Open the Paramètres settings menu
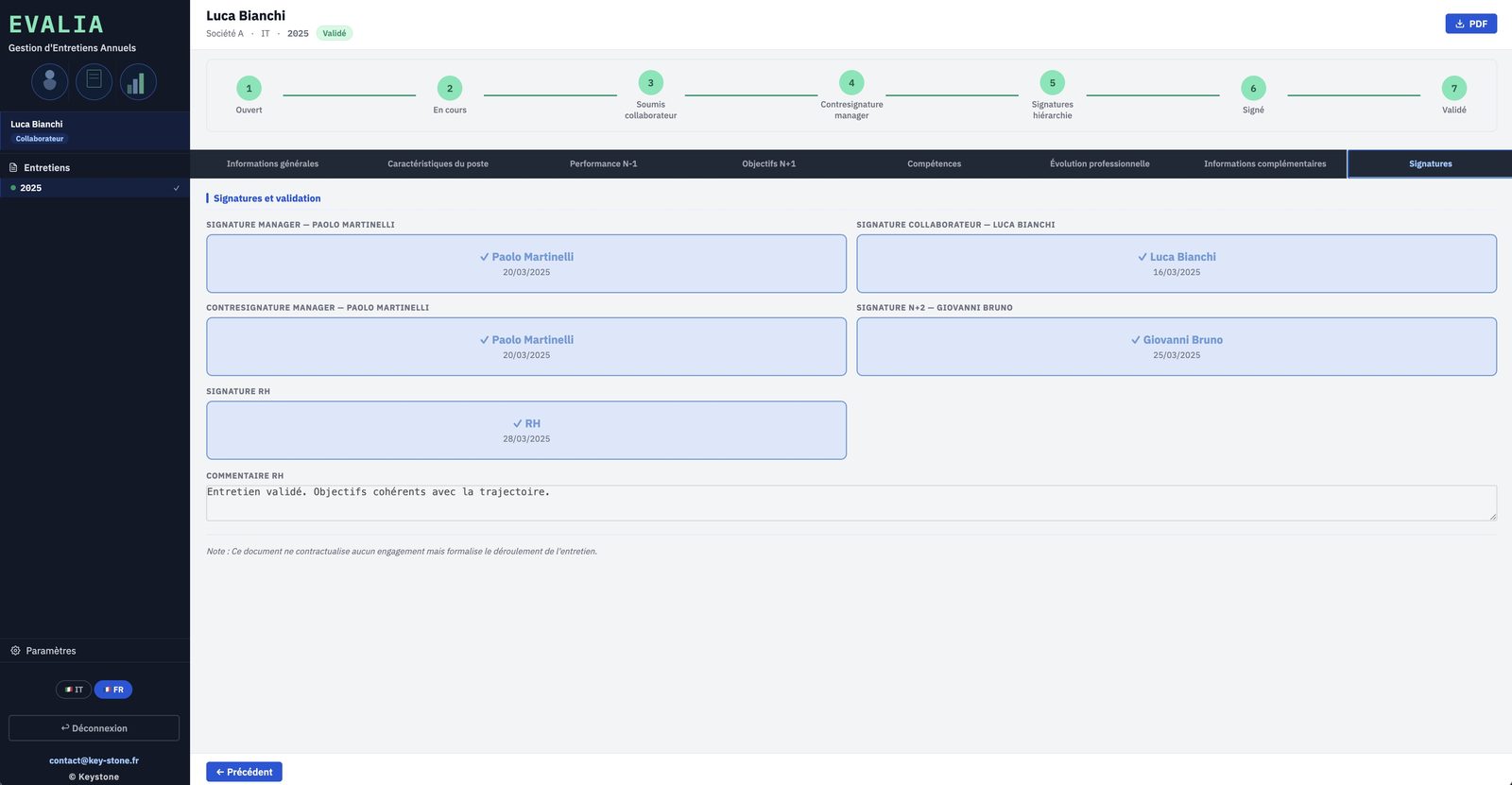1512x785 pixels. 94,651
